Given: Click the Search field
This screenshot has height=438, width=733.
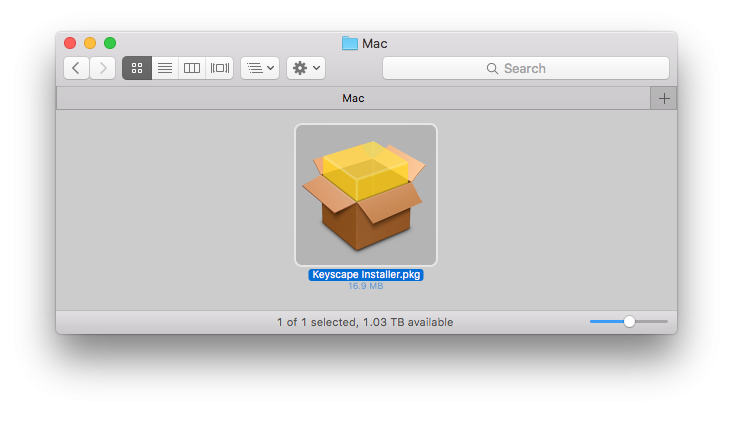Looking at the screenshot, I should [526, 68].
